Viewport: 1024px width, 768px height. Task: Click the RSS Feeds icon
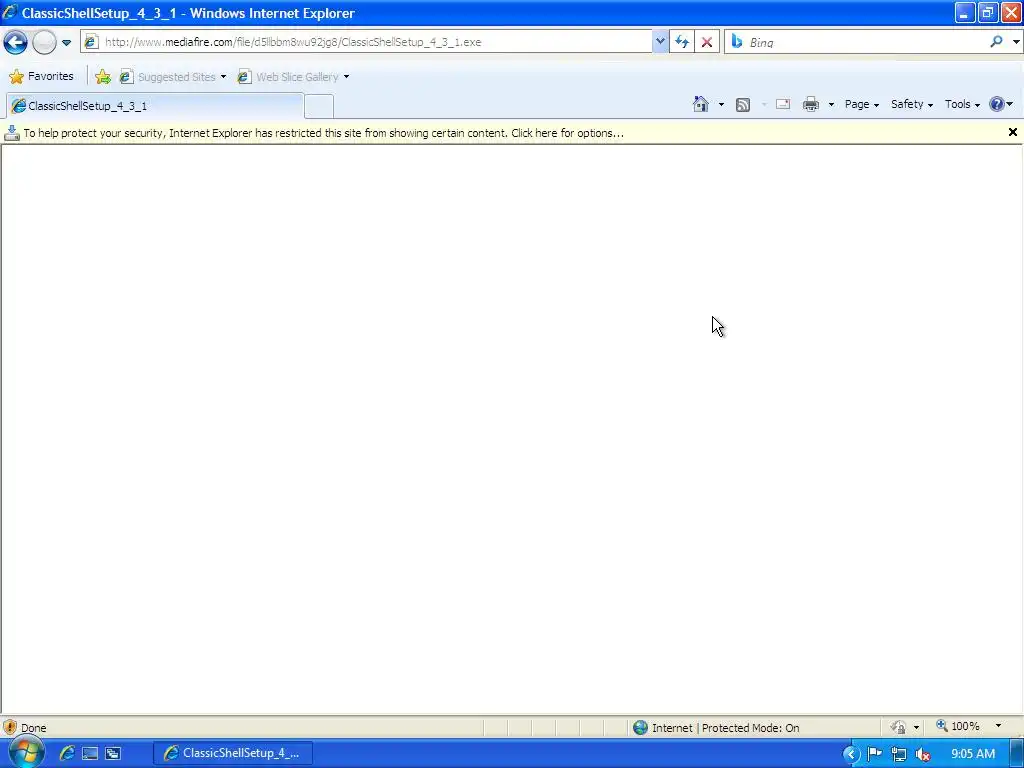743,104
